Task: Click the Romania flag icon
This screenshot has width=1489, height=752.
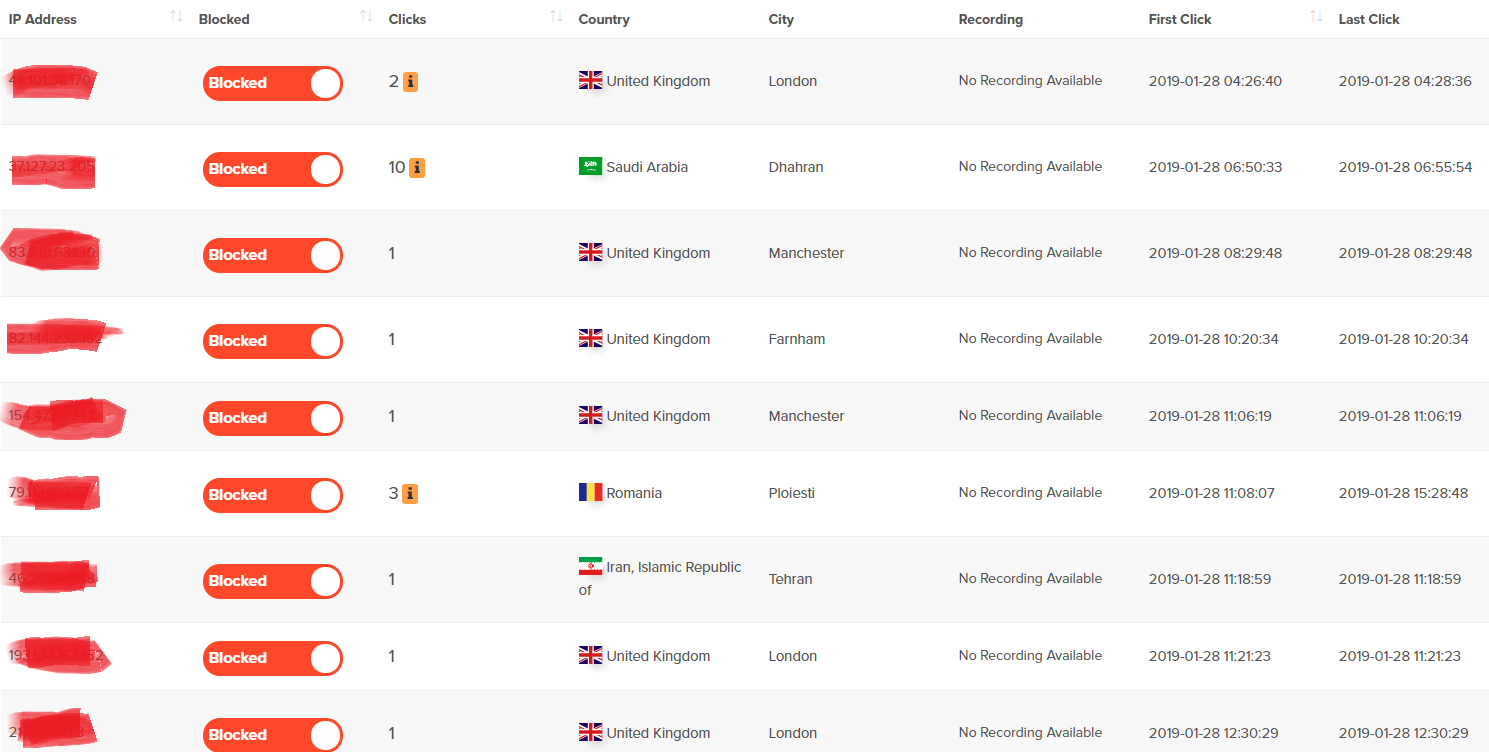Action: pyautogui.click(x=590, y=492)
